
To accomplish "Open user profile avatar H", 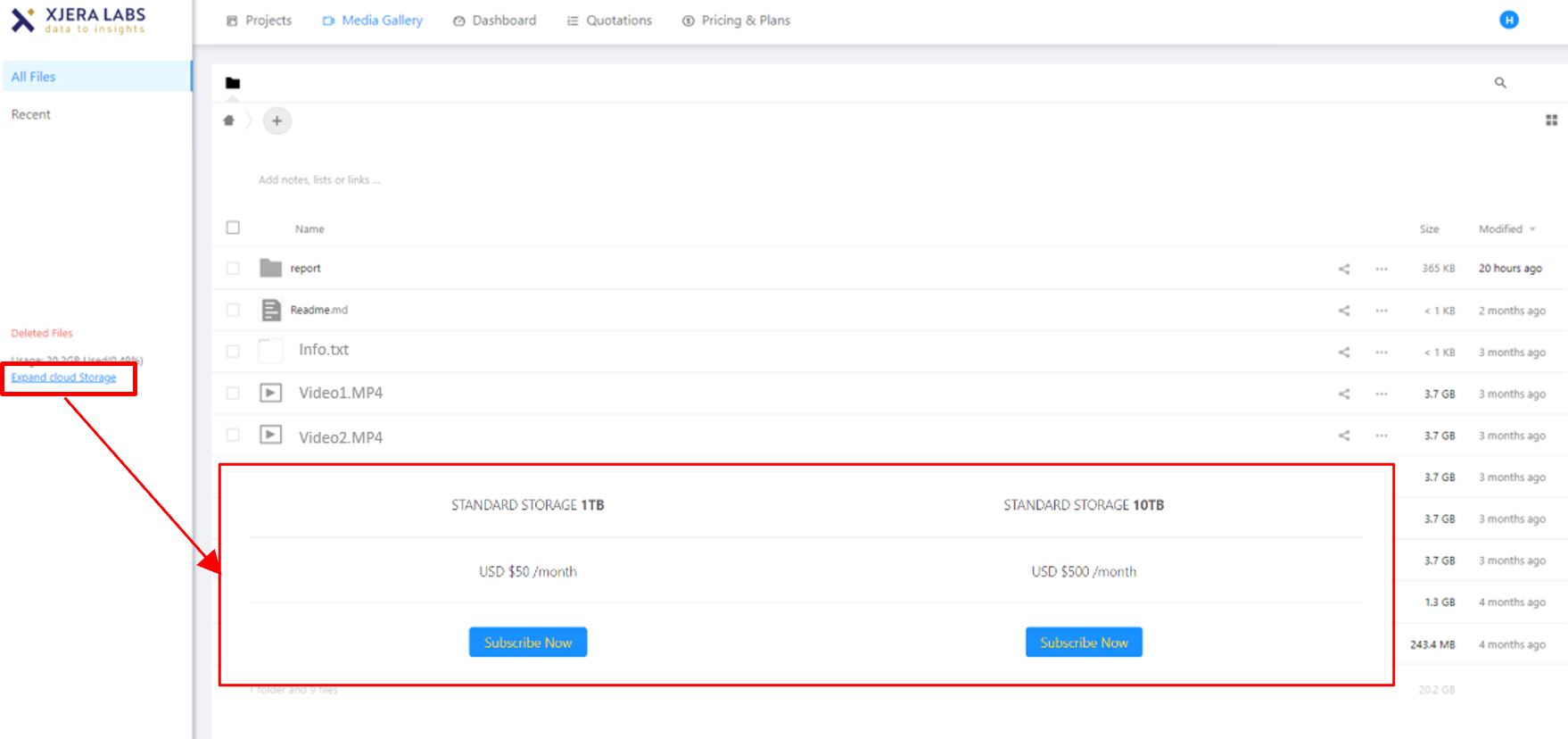I will 1508,21.
